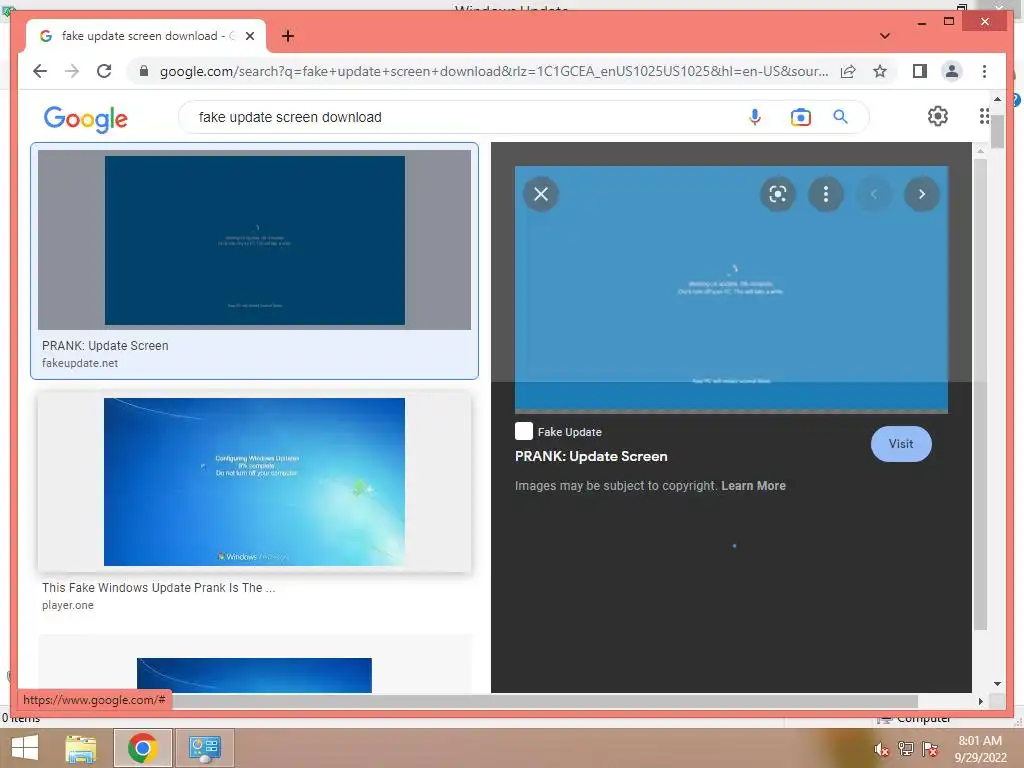The height and width of the screenshot is (768, 1024).
Task: Start voice search with microphone
Action: pyautogui.click(x=755, y=117)
